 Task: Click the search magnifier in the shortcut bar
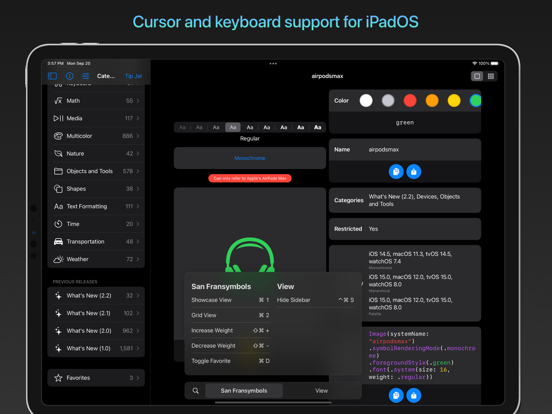point(196,391)
